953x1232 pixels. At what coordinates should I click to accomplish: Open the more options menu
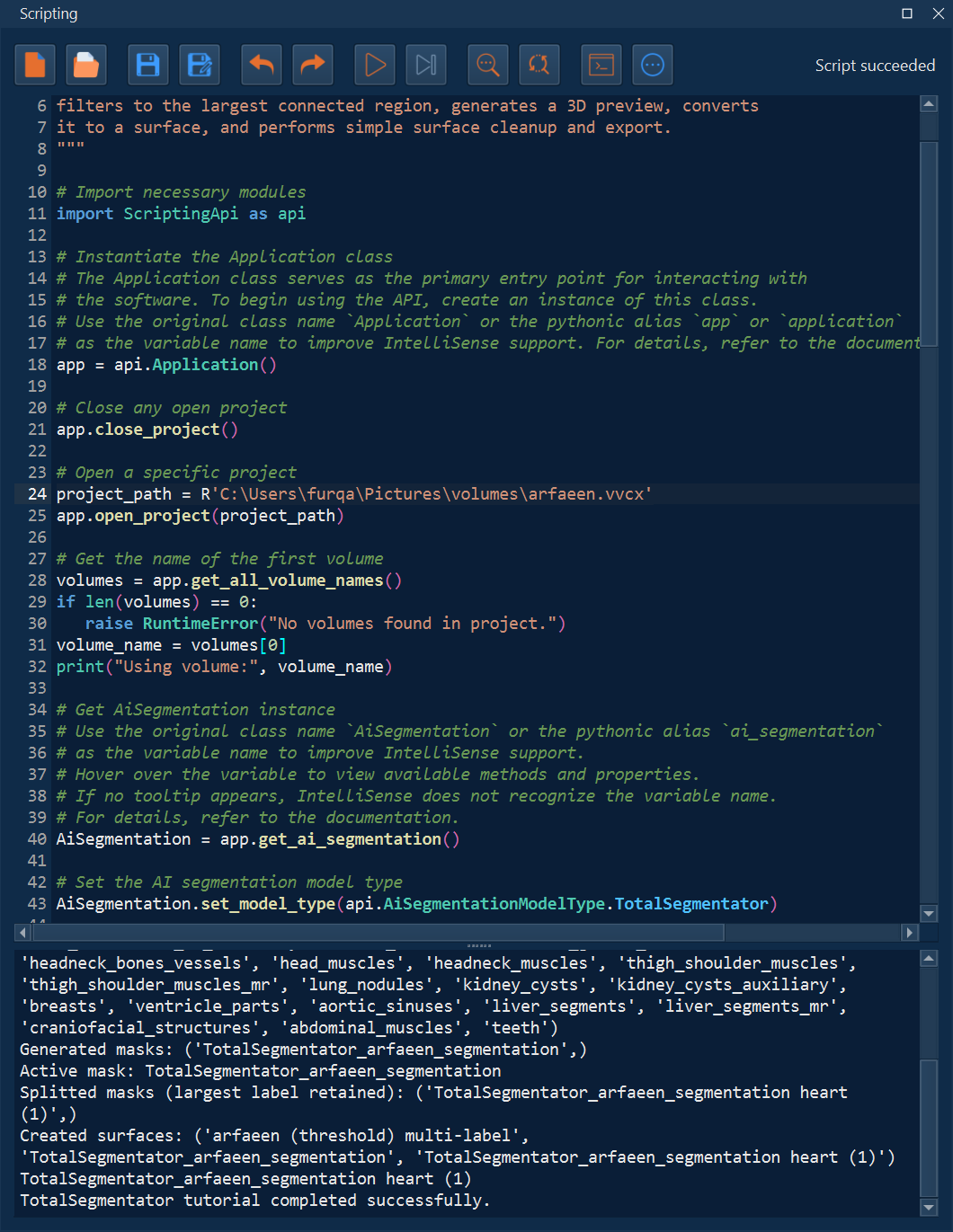point(653,64)
